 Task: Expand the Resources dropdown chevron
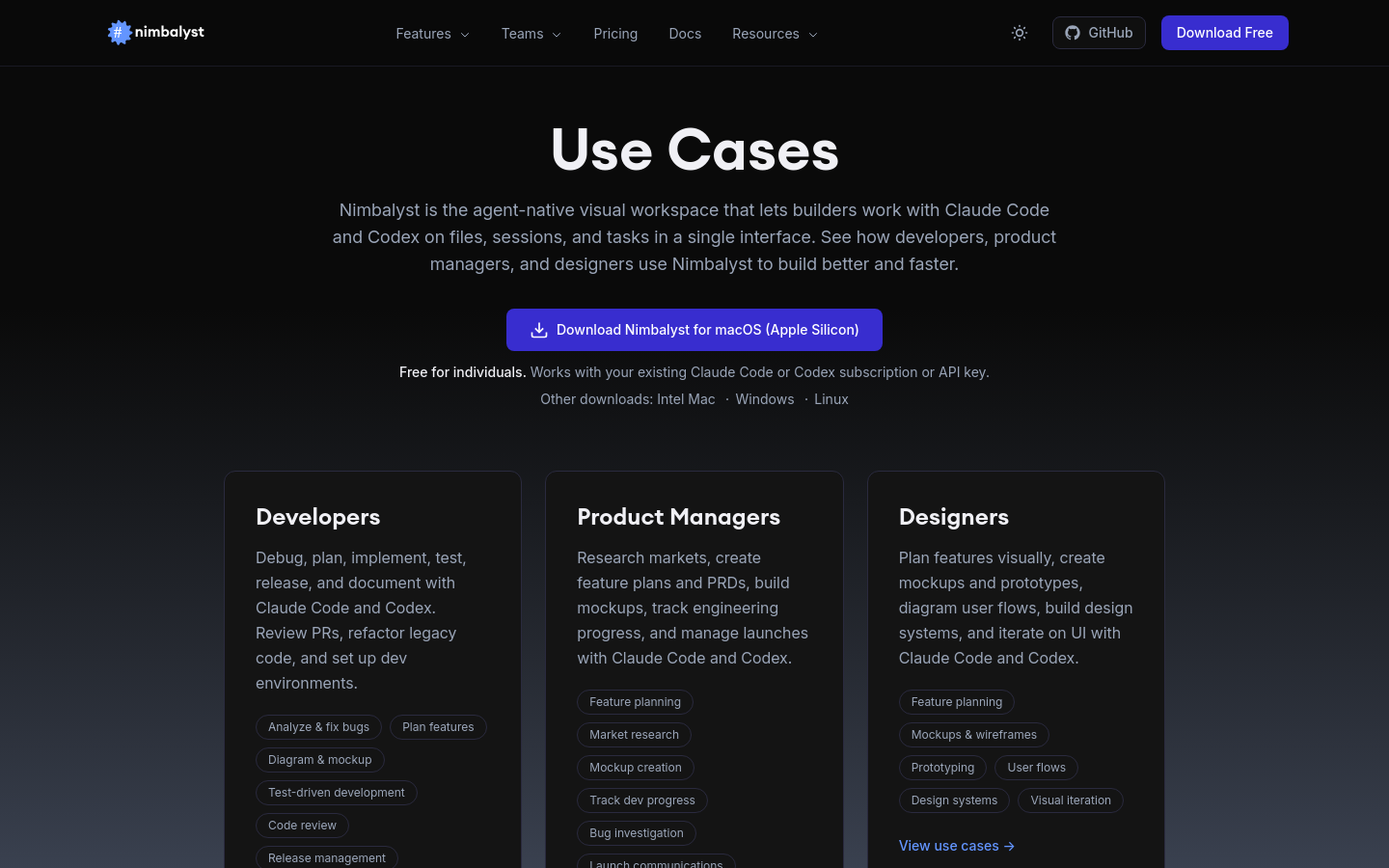[x=813, y=35]
